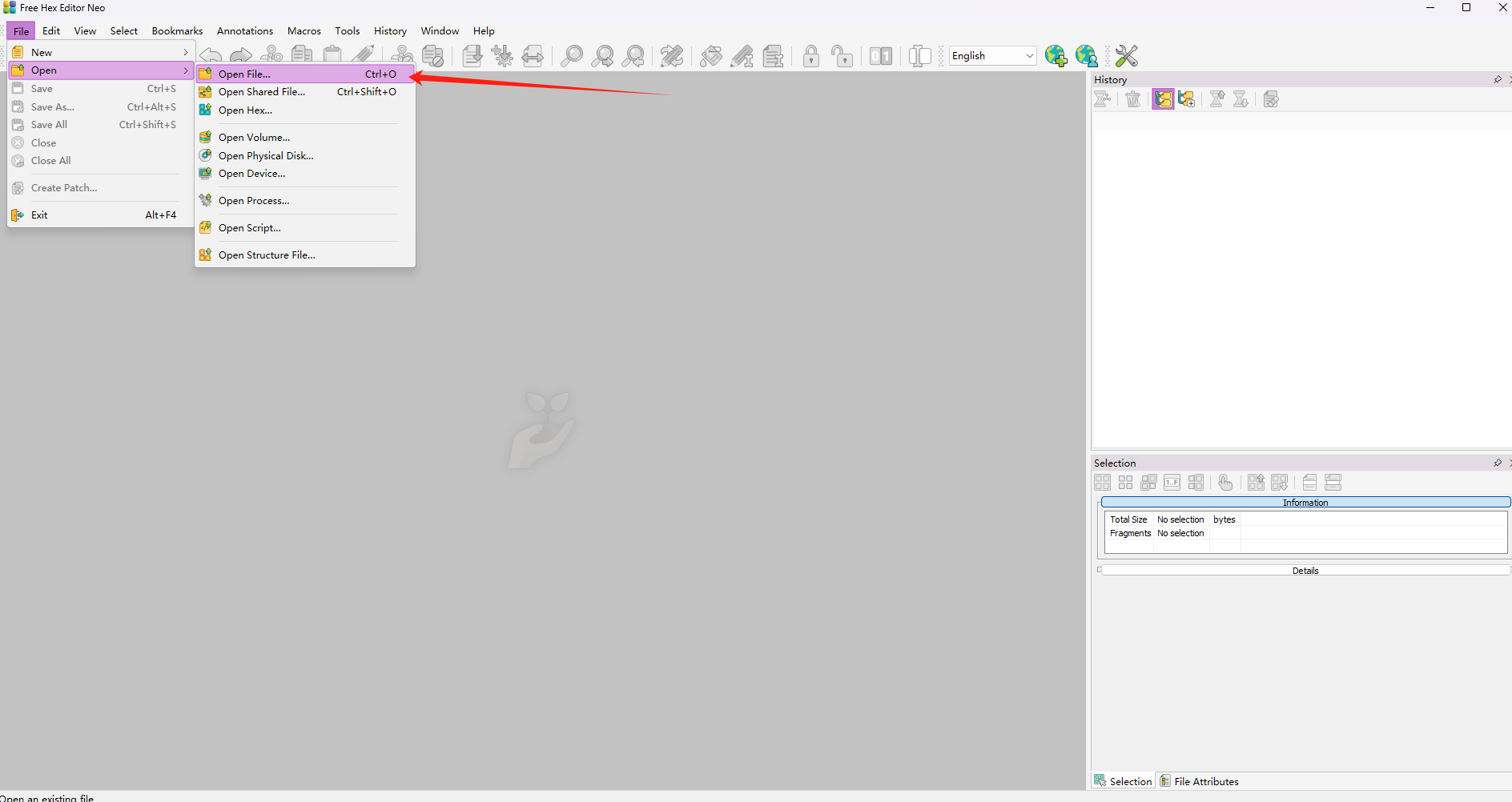Viewport: 1512px width, 802px height.
Task: Click the grid with up arrow in Selection panel
Action: [1256, 483]
